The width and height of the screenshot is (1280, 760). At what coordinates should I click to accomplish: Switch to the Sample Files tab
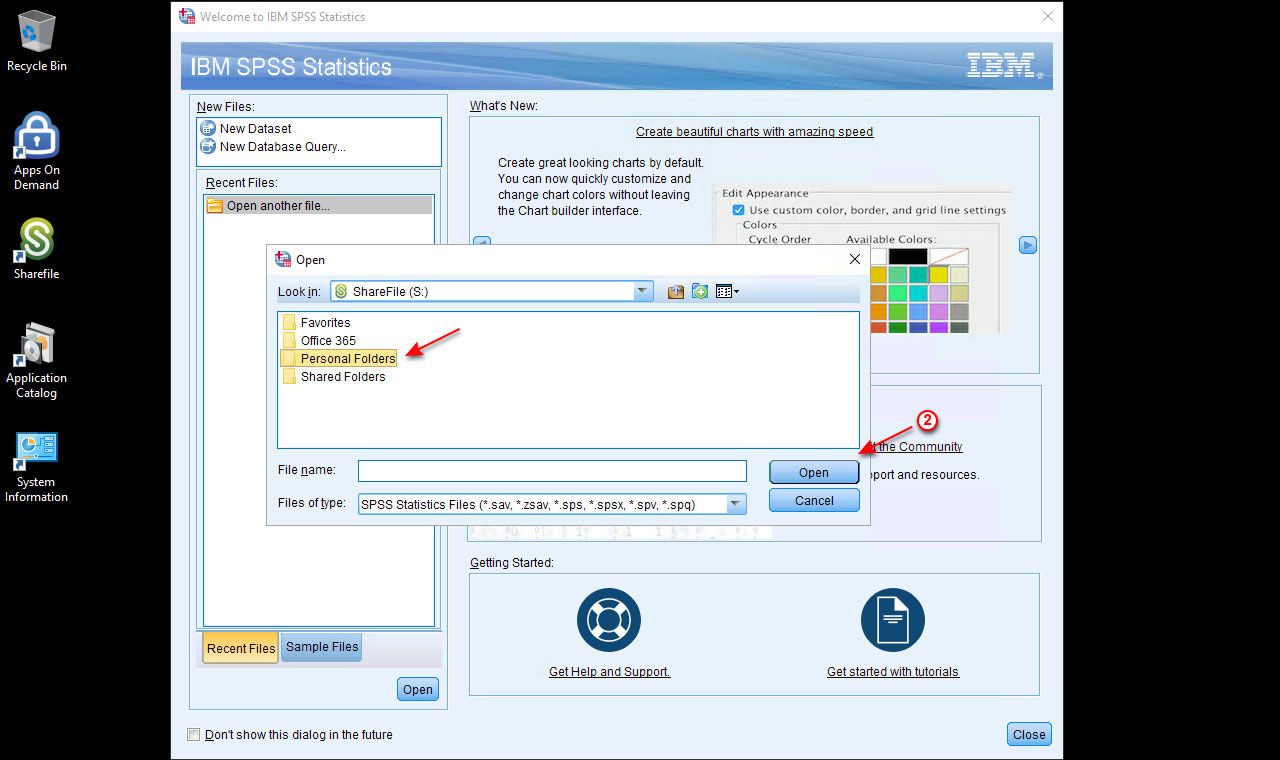click(x=322, y=647)
